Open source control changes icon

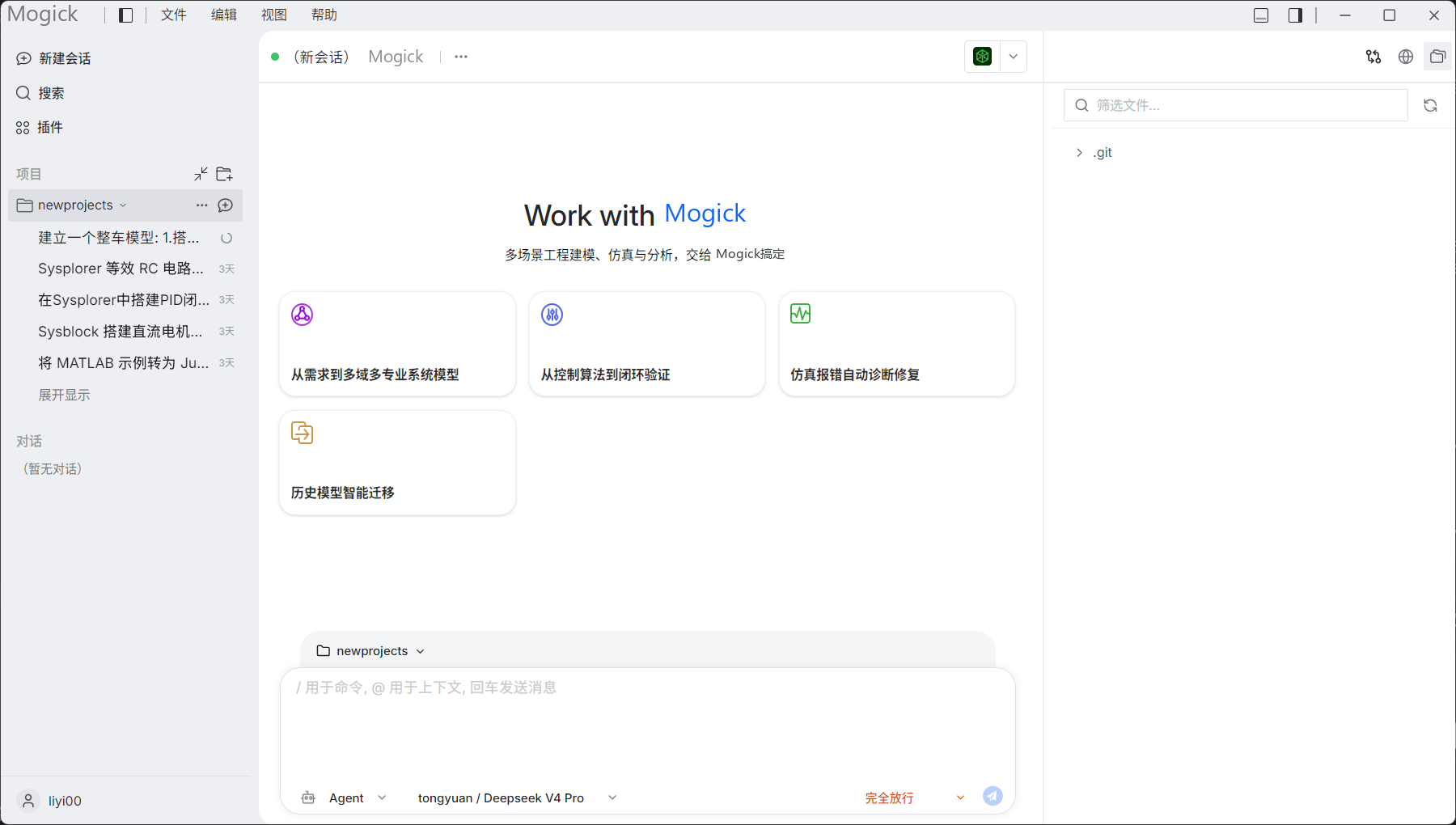pos(1373,57)
